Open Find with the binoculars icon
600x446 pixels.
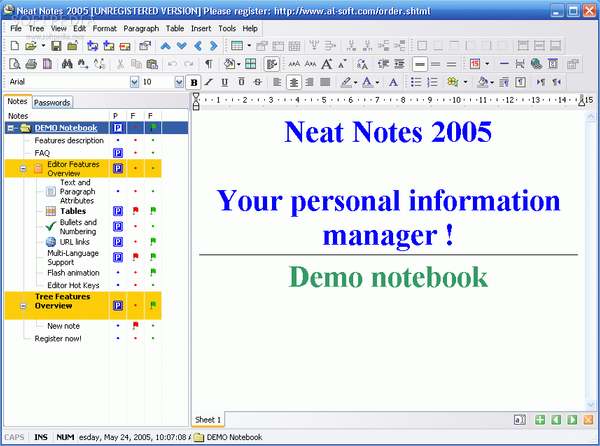[x=67, y=64]
